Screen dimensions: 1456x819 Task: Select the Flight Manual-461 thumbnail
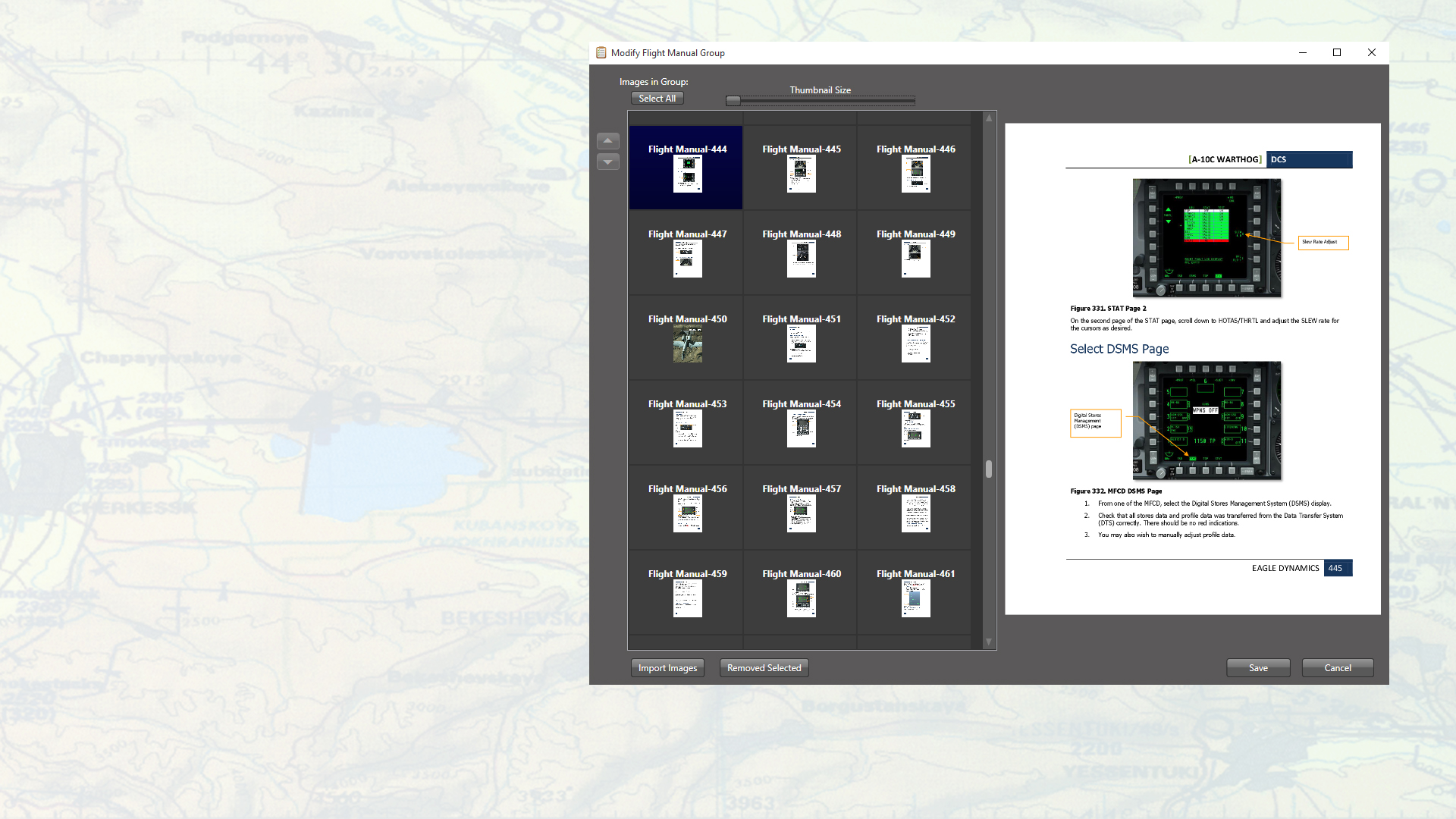click(x=915, y=592)
